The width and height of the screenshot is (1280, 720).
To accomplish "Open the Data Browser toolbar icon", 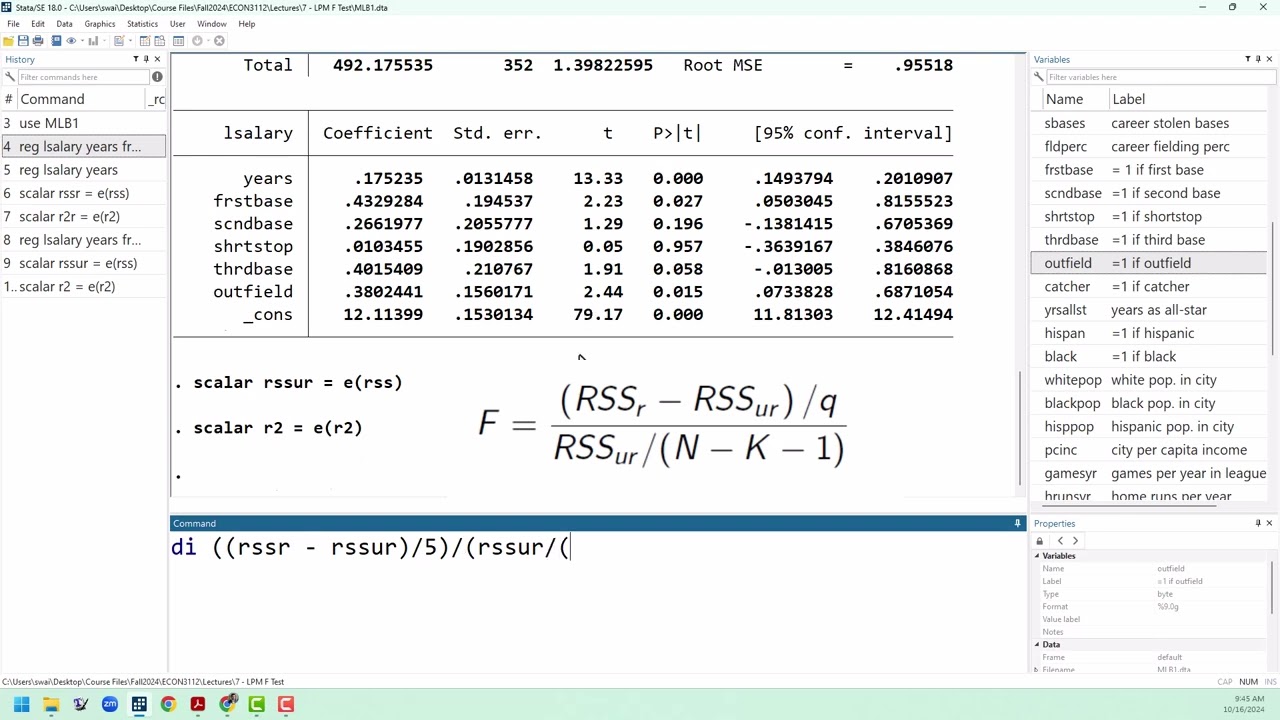I will pos(159,41).
